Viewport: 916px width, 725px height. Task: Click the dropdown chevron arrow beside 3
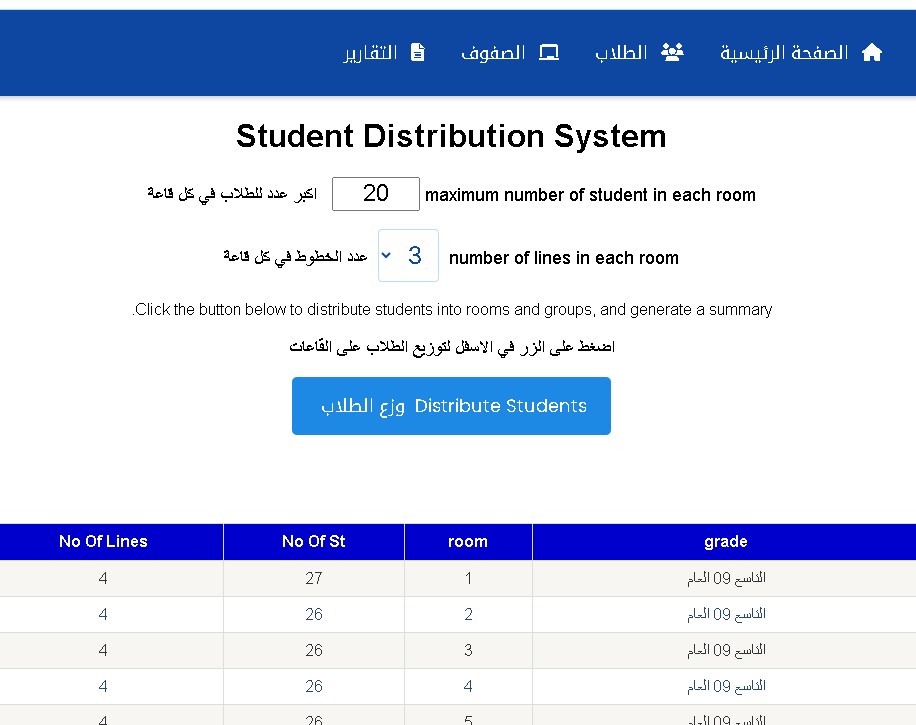386,256
